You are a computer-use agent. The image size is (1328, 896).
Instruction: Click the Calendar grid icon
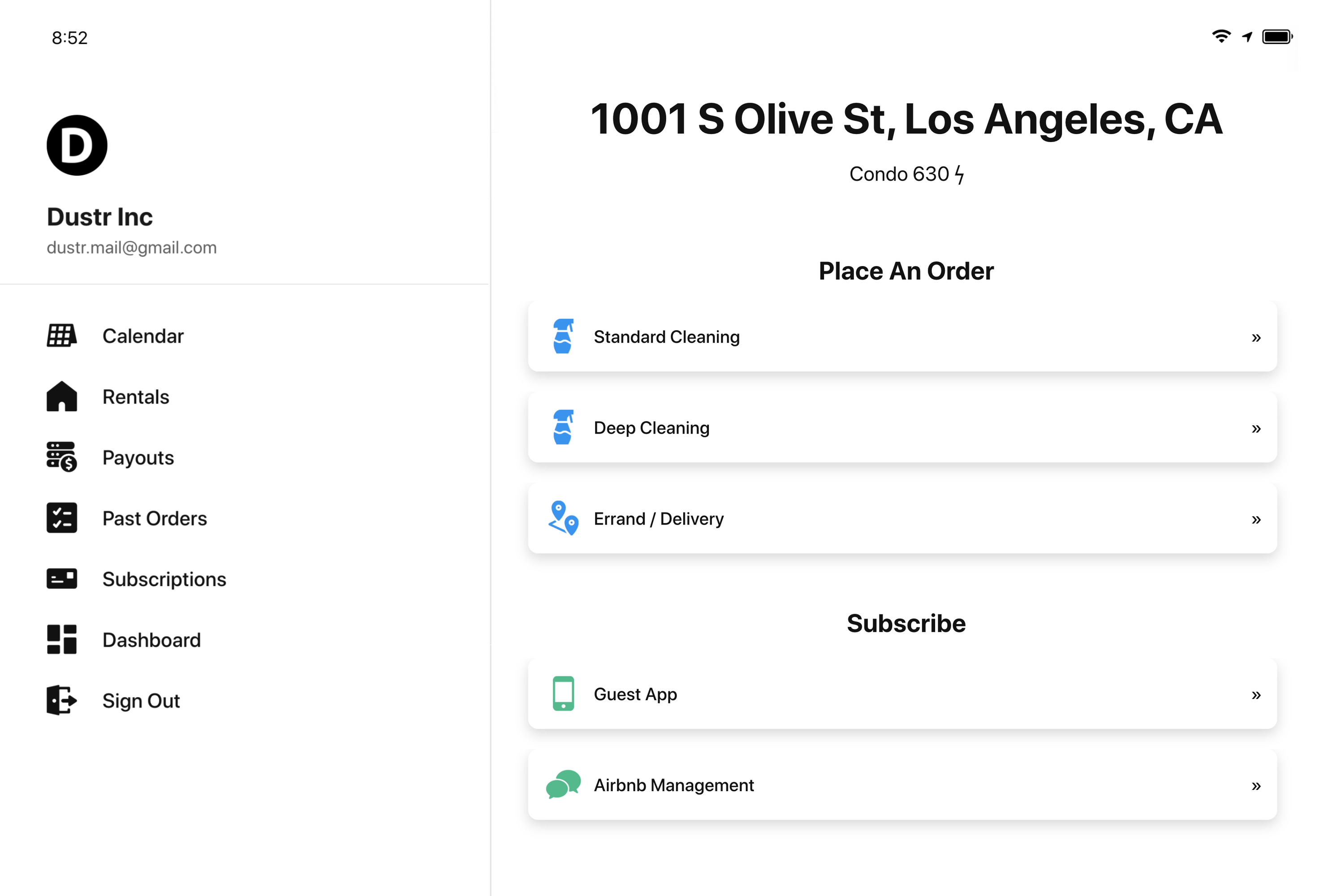pyautogui.click(x=62, y=336)
